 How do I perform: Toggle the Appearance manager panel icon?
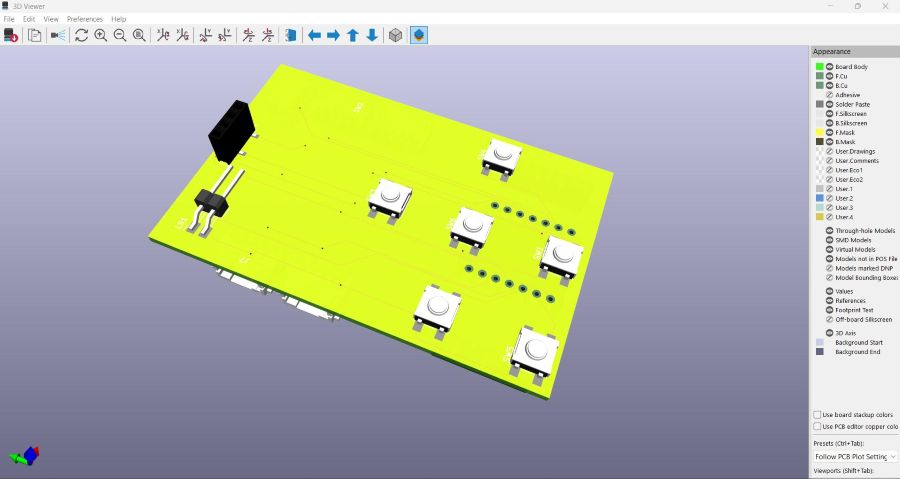419,36
